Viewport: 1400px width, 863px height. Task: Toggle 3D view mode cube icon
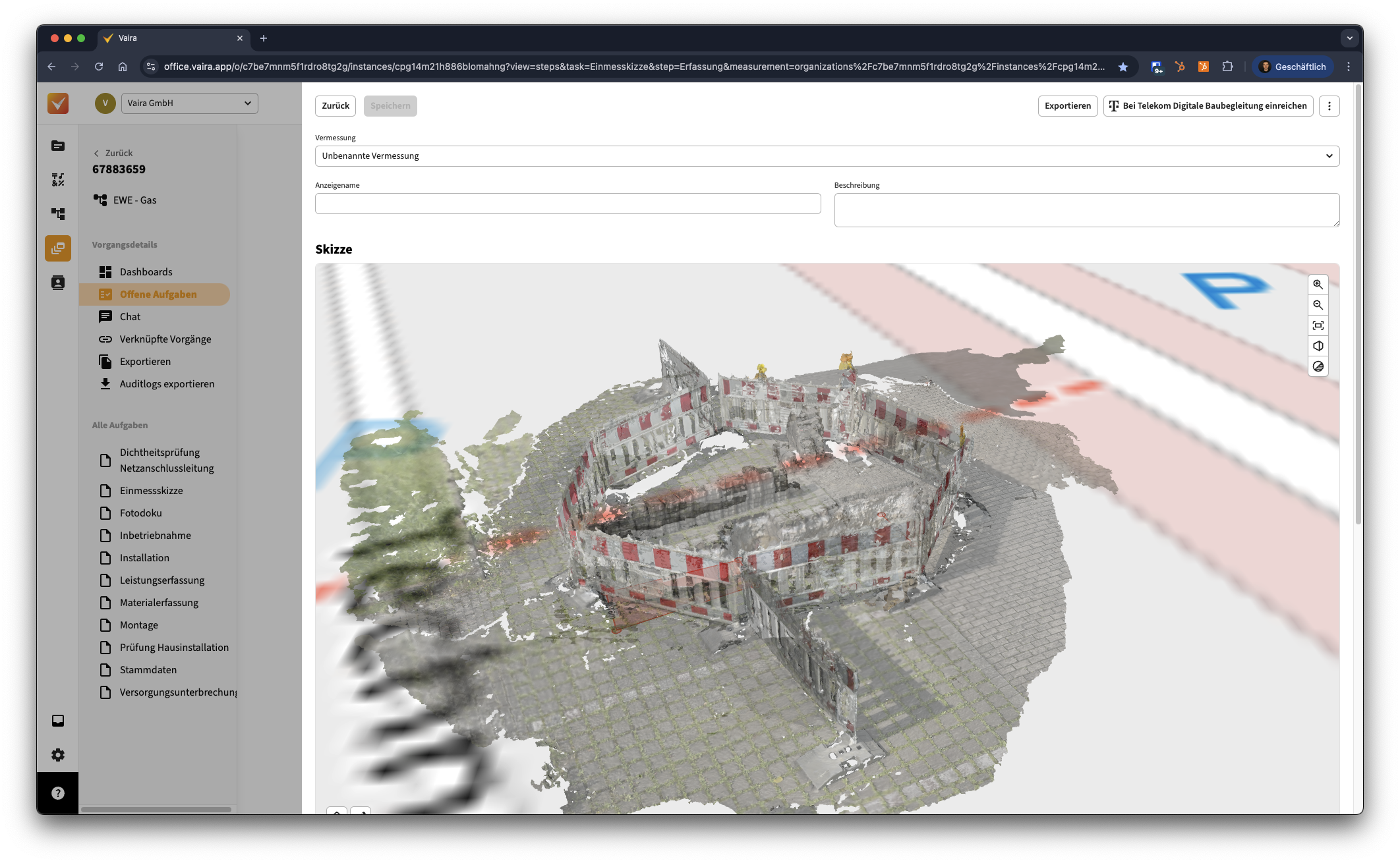pyautogui.click(x=1318, y=346)
